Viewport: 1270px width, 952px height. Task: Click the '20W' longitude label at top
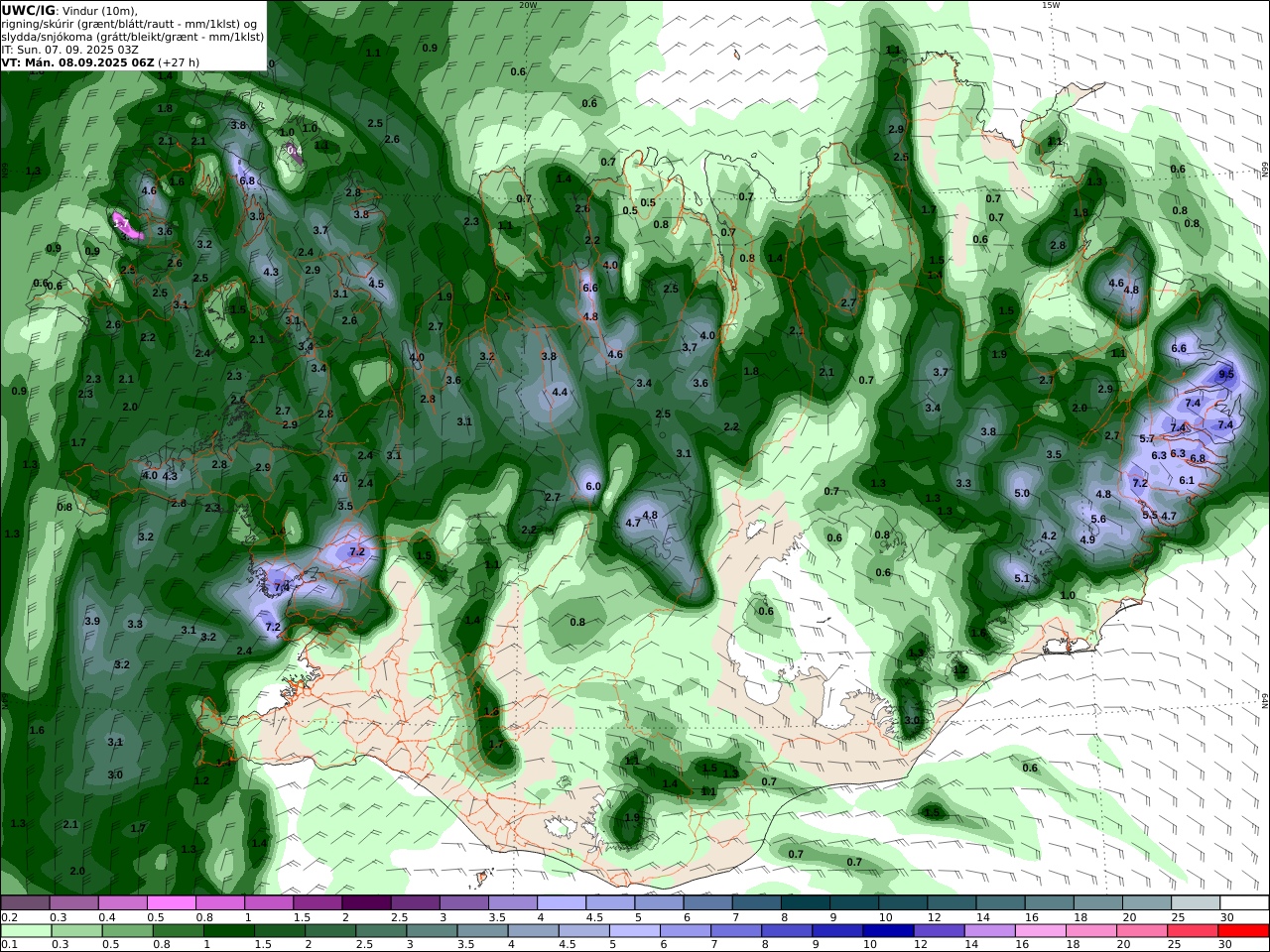(x=528, y=5)
